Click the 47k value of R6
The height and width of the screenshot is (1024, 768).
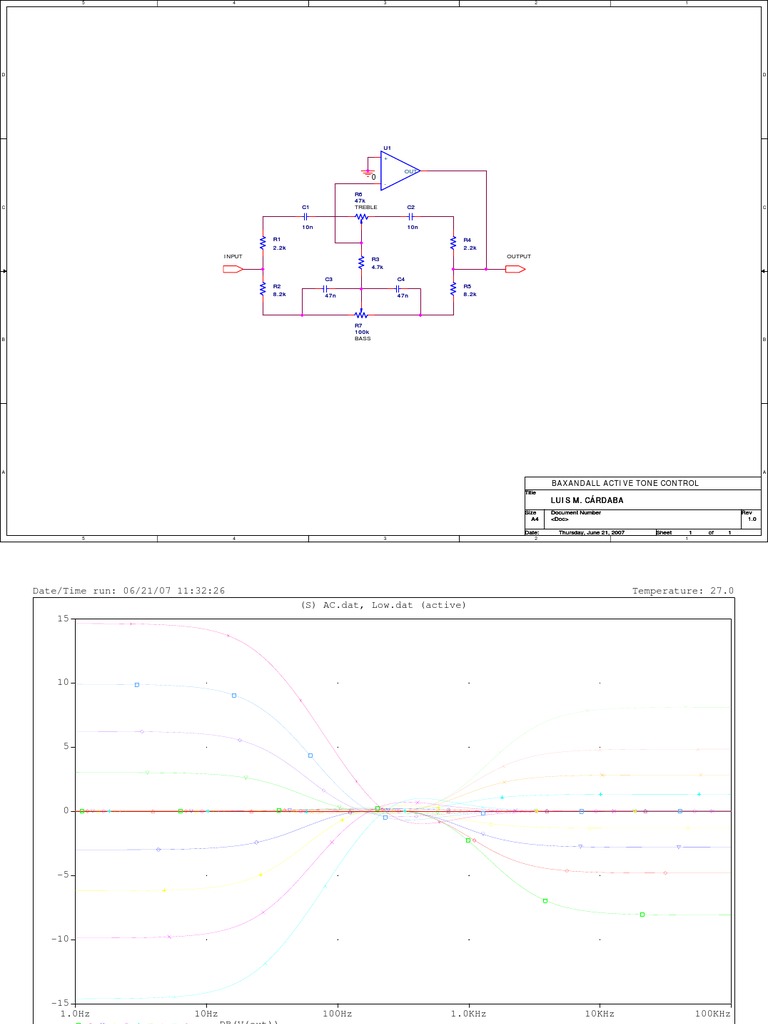(360, 201)
